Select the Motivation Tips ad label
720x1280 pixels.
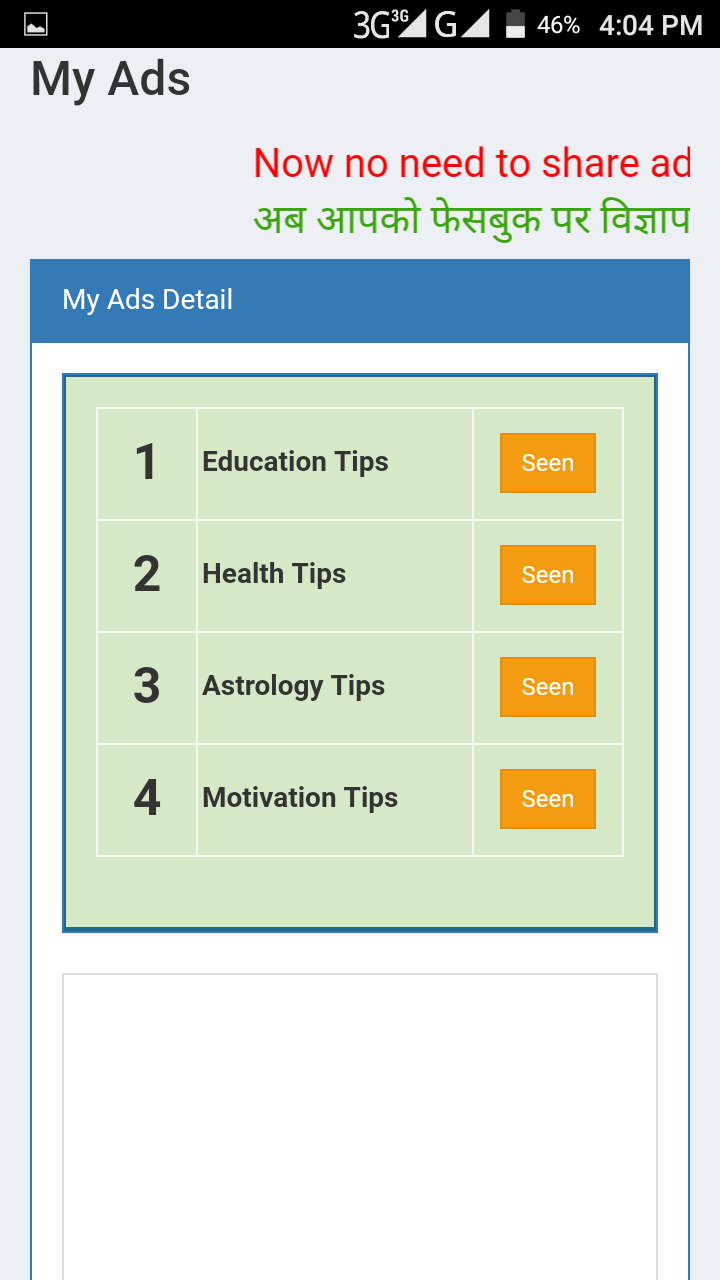point(300,798)
